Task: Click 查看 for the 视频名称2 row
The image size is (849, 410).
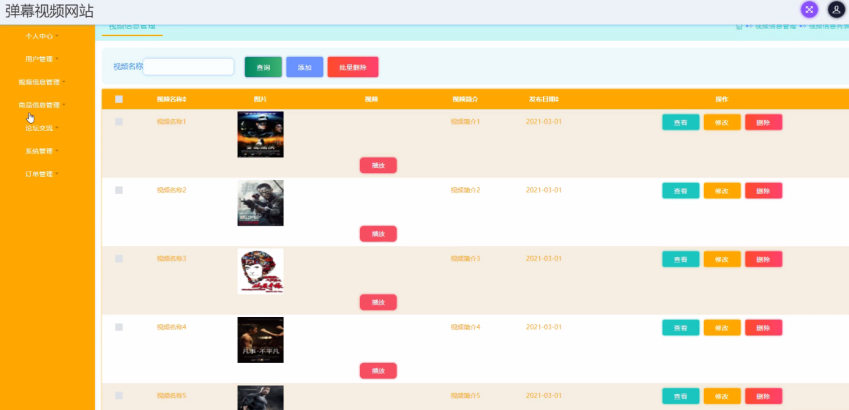Action: (x=681, y=191)
